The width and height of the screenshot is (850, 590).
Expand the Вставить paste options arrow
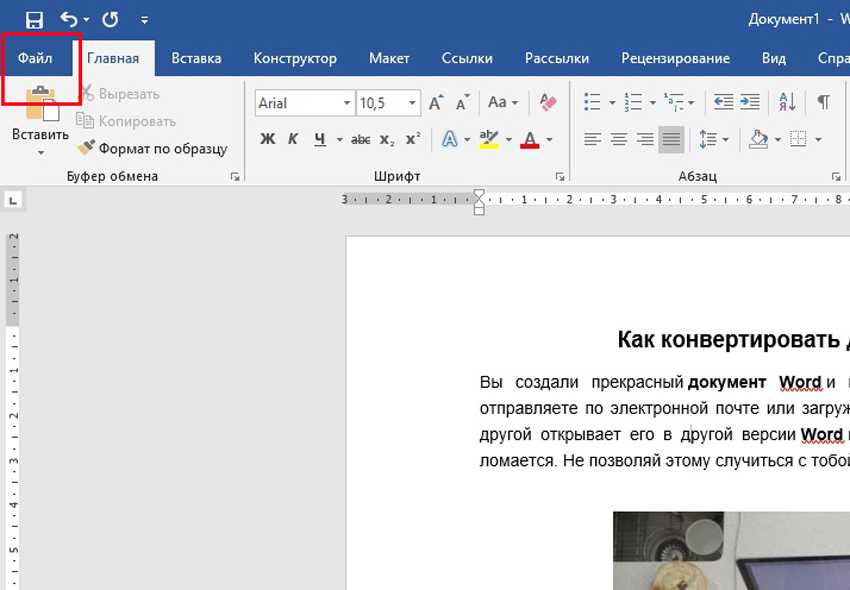click(x=41, y=153)
